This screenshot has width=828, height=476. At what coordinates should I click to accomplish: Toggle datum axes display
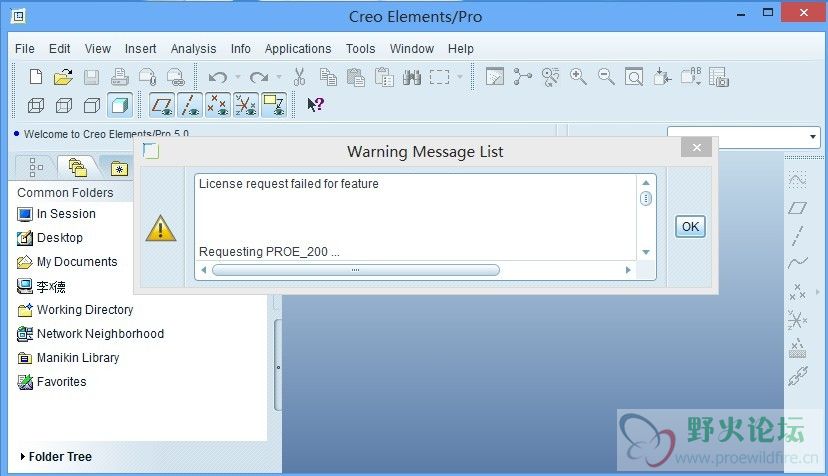click(x=190, y=105)
